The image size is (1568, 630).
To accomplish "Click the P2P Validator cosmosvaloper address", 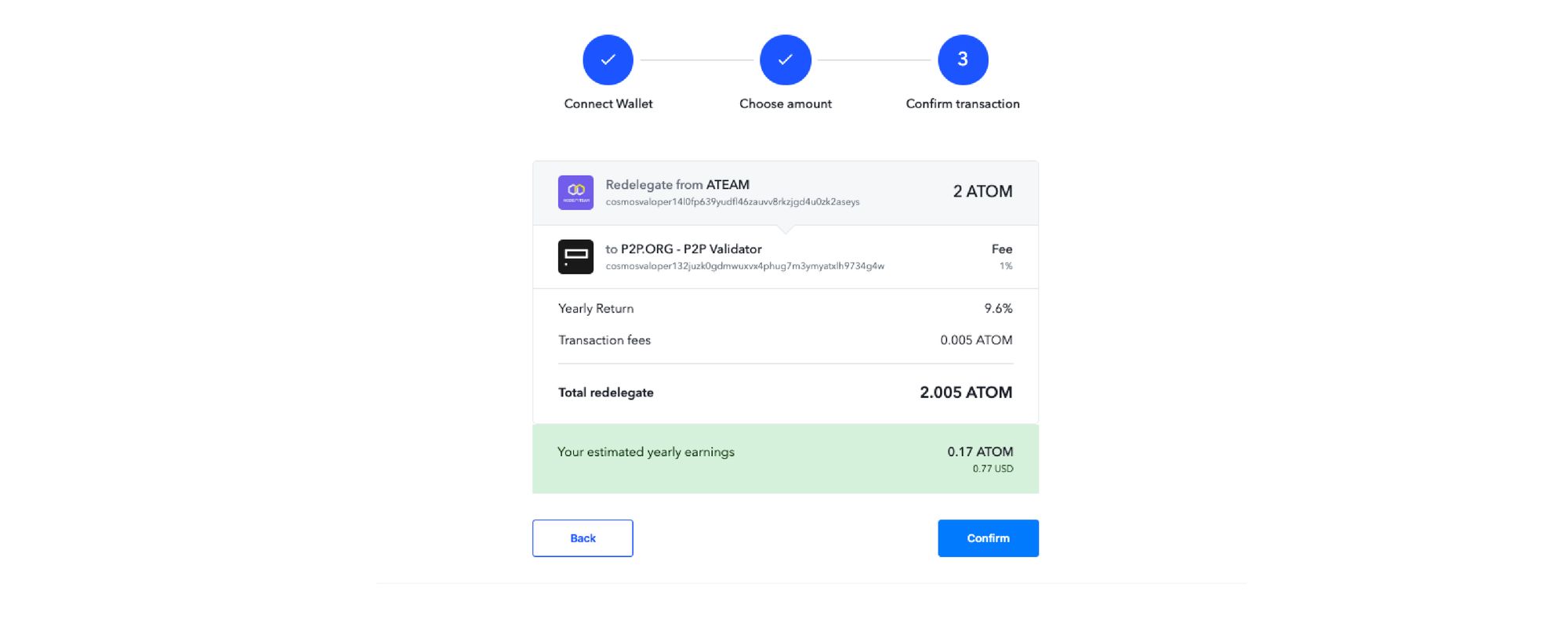I will [745, 266].
